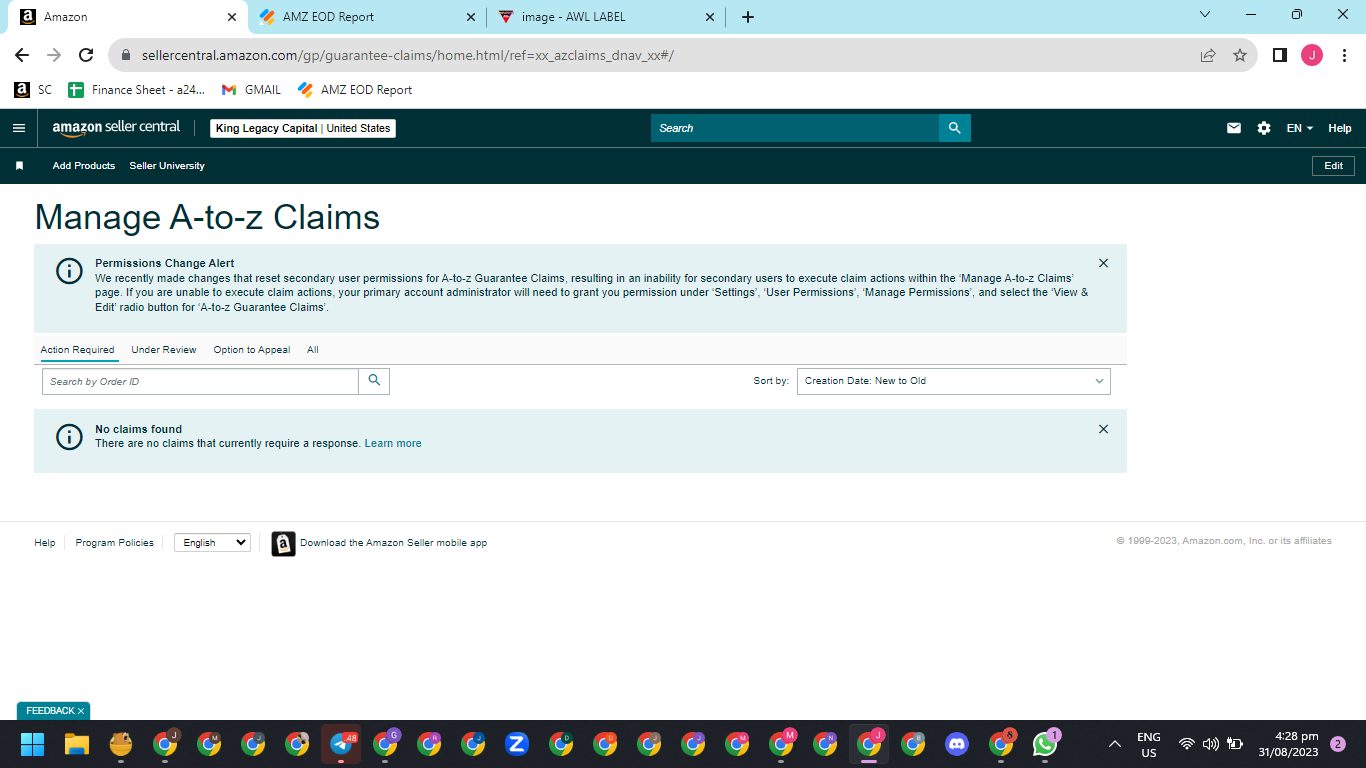This screenshot has height=768, width=1366.
Task: Open Discord from the taskbar
Action: click(x=957, y=744)
